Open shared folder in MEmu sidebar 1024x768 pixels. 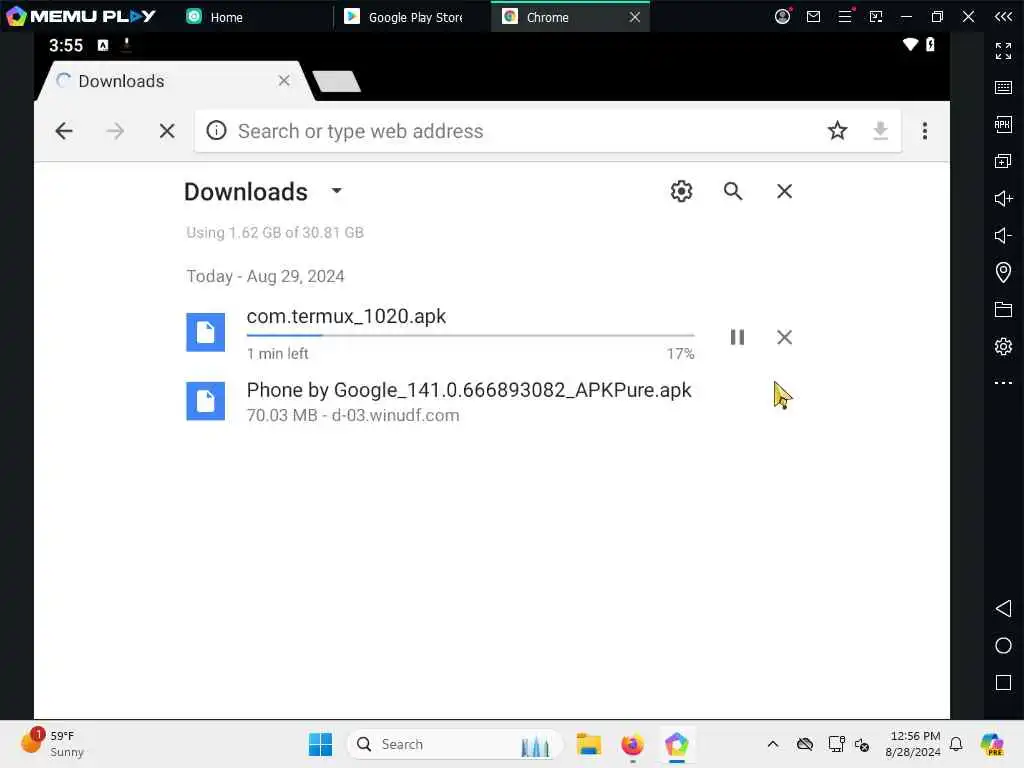[1003, 309]
